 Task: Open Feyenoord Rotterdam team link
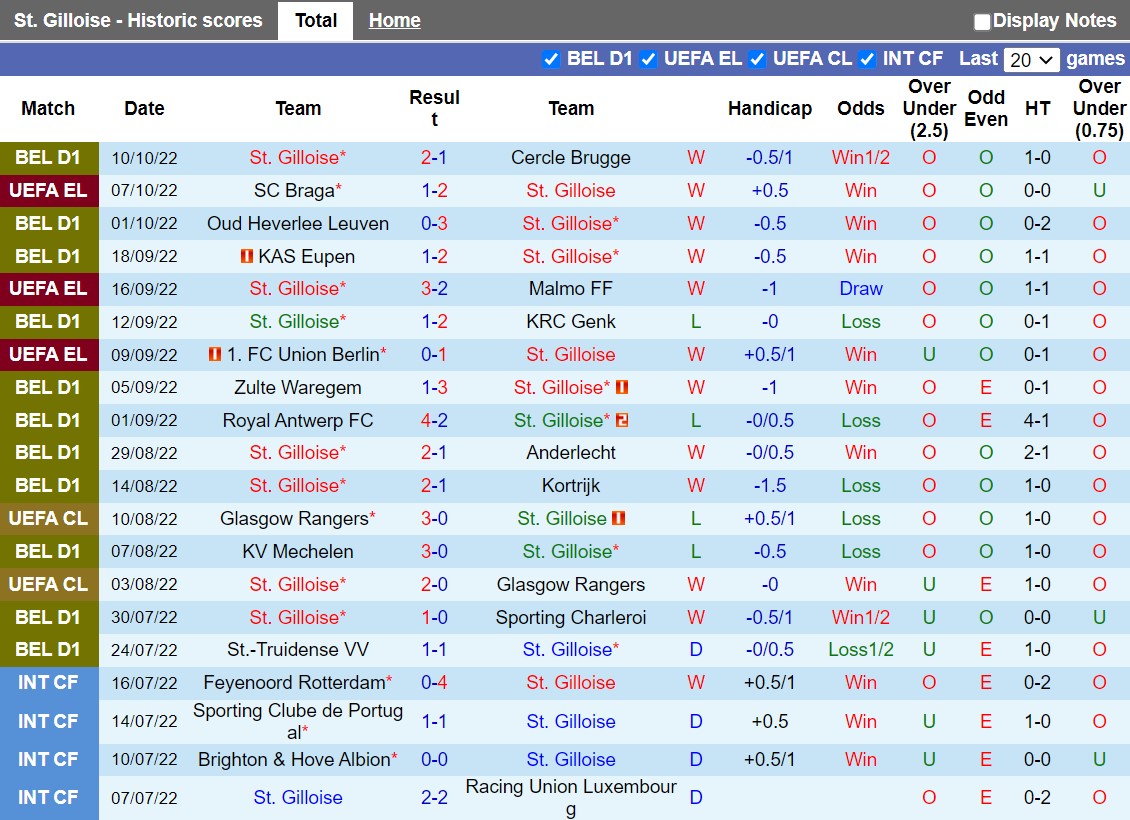(x=294, y=682)
